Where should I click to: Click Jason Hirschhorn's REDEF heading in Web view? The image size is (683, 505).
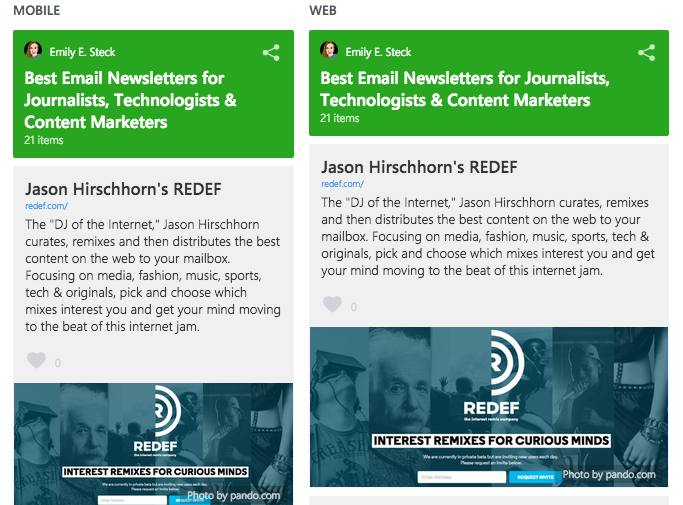point(419,167)
